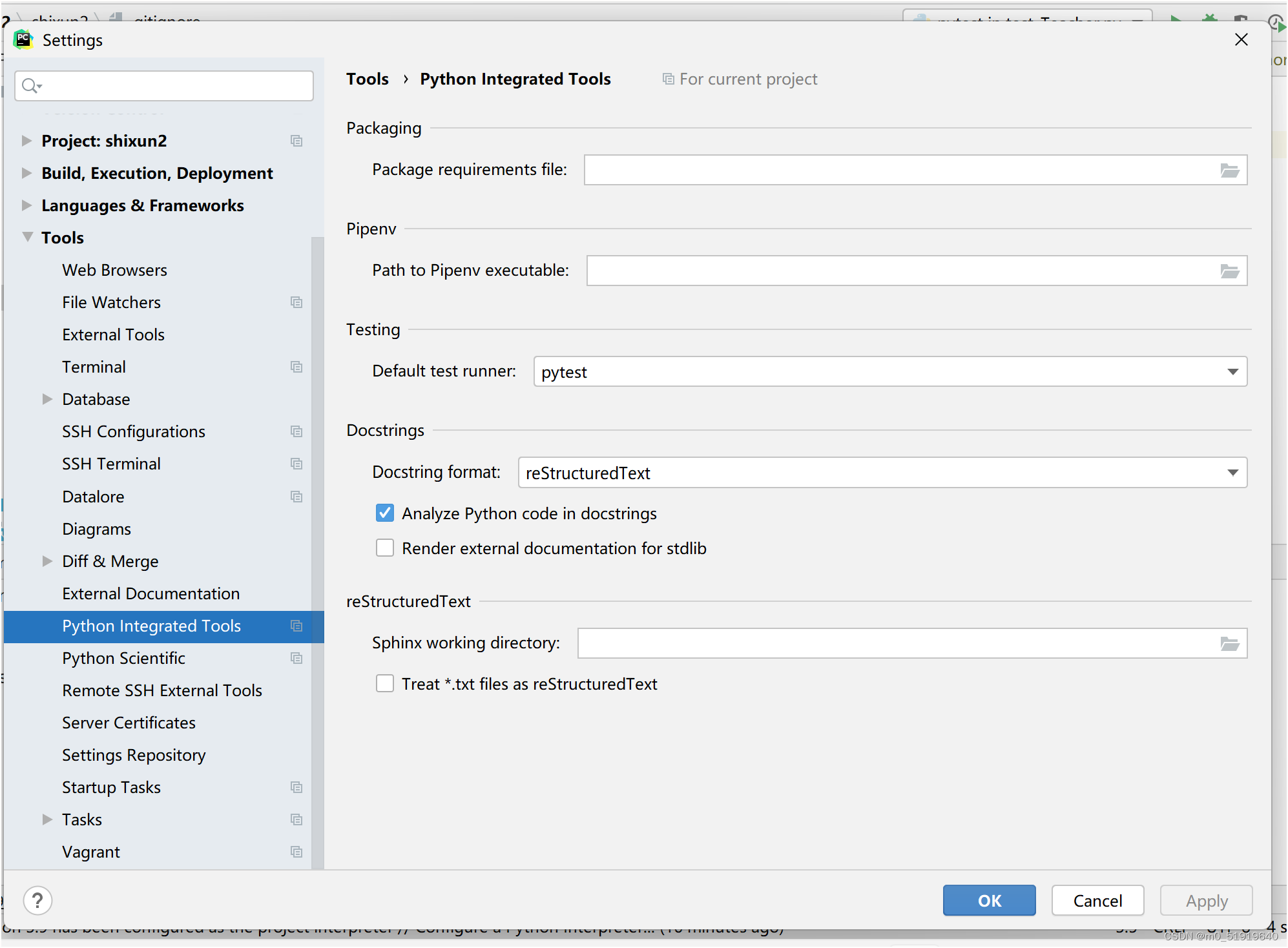Click the Cancel button
The image size is (1288, 948).
[x=1097, y=900]
